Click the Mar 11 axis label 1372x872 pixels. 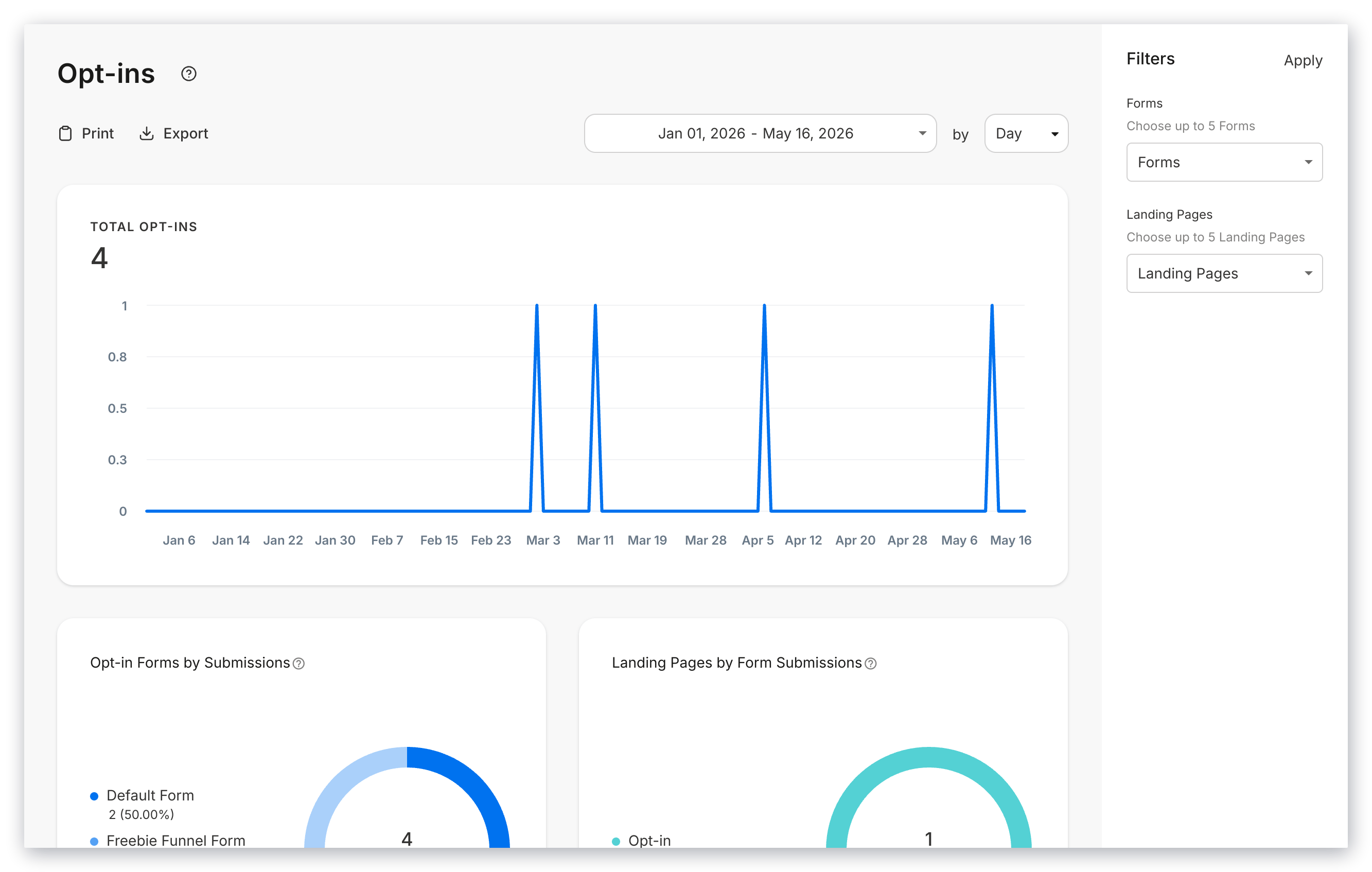click(x=595, y=540)
